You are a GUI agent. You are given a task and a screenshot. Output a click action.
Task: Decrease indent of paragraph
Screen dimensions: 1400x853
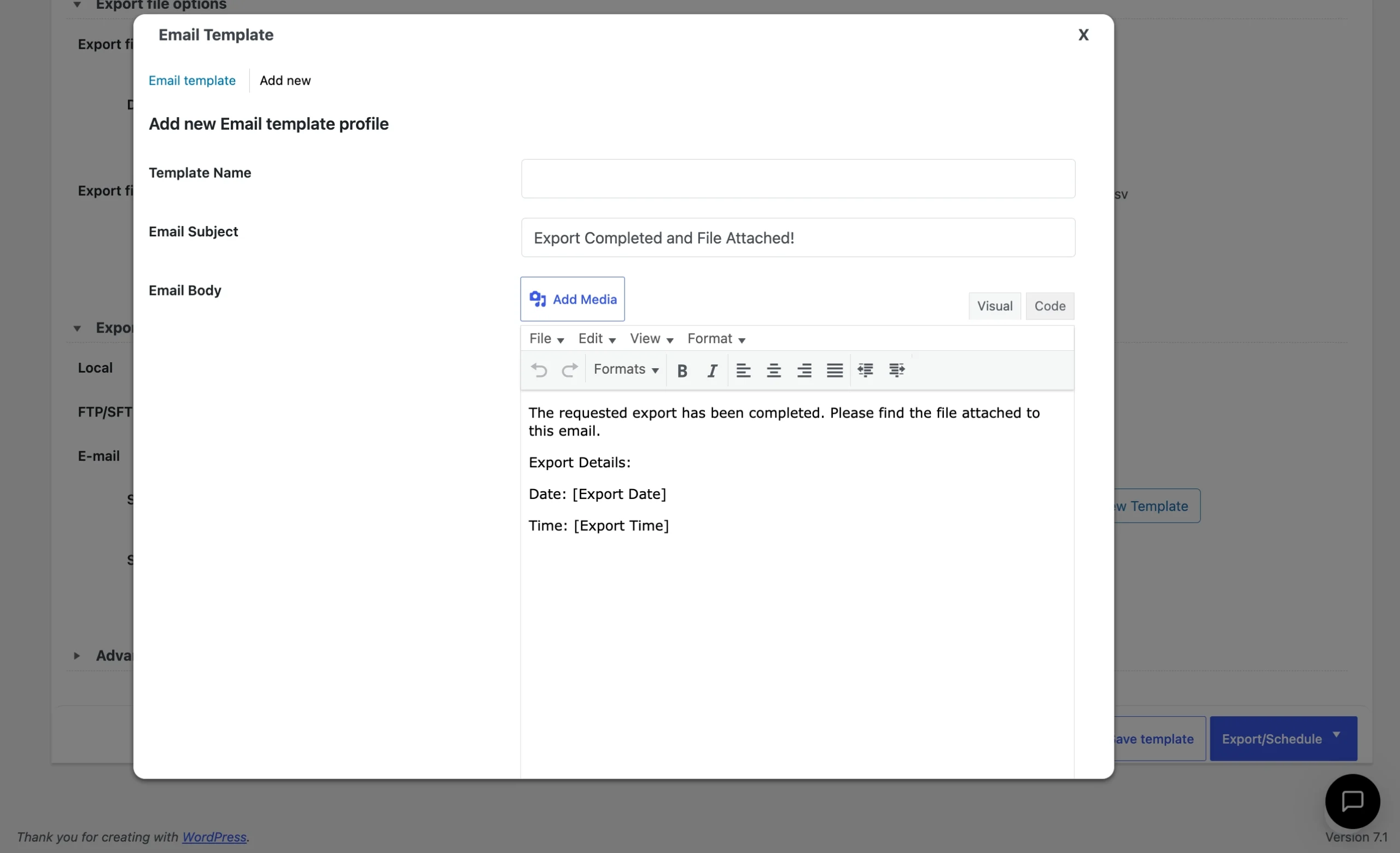(x=865, y=370)
